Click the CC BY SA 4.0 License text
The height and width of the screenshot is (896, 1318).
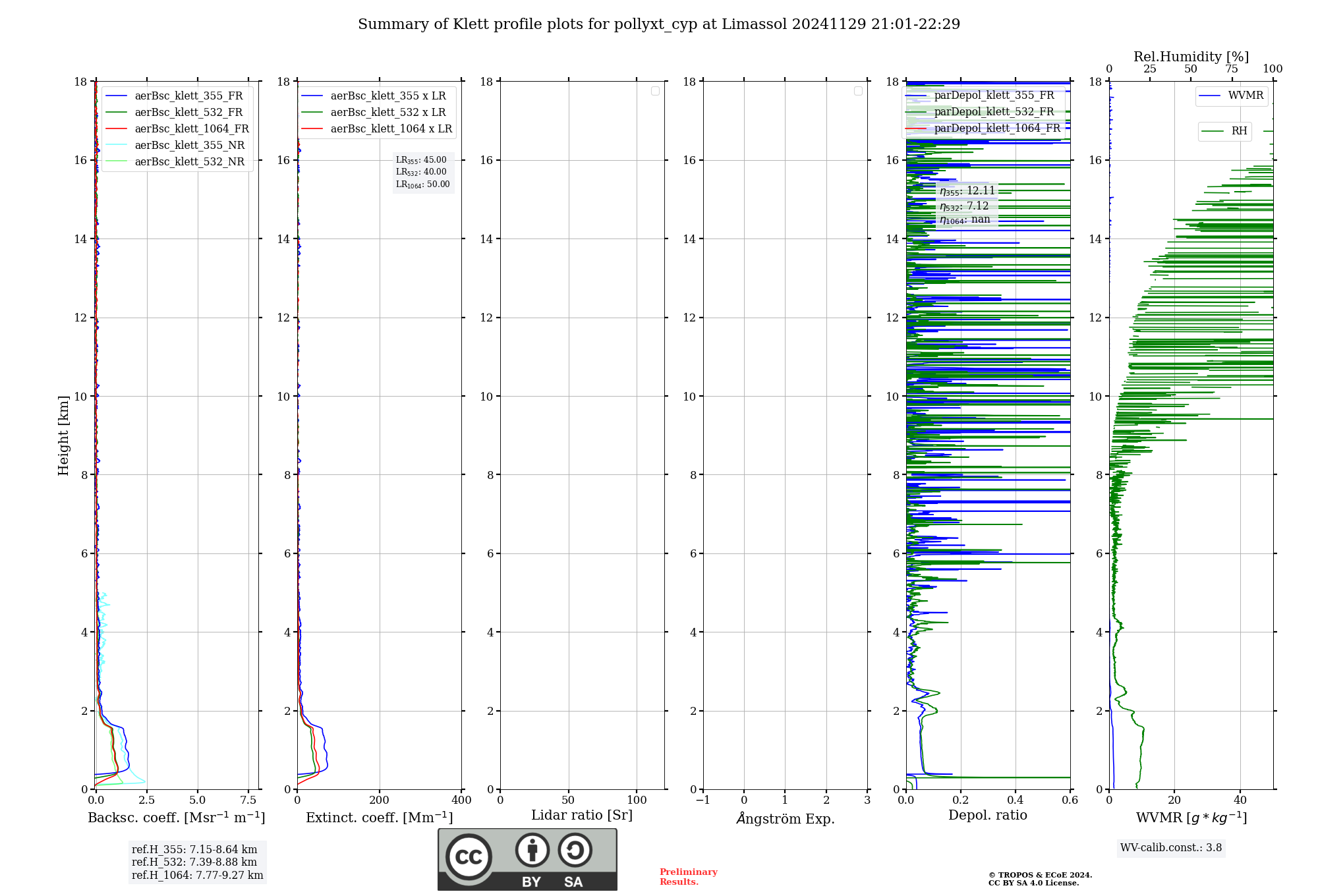pos(1033,883)
